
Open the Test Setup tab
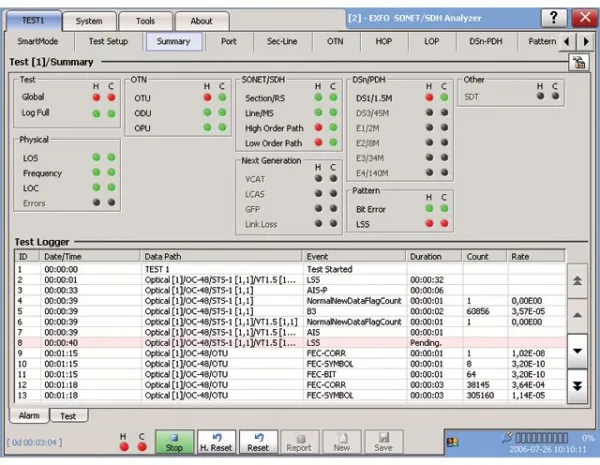pos(108,42)
